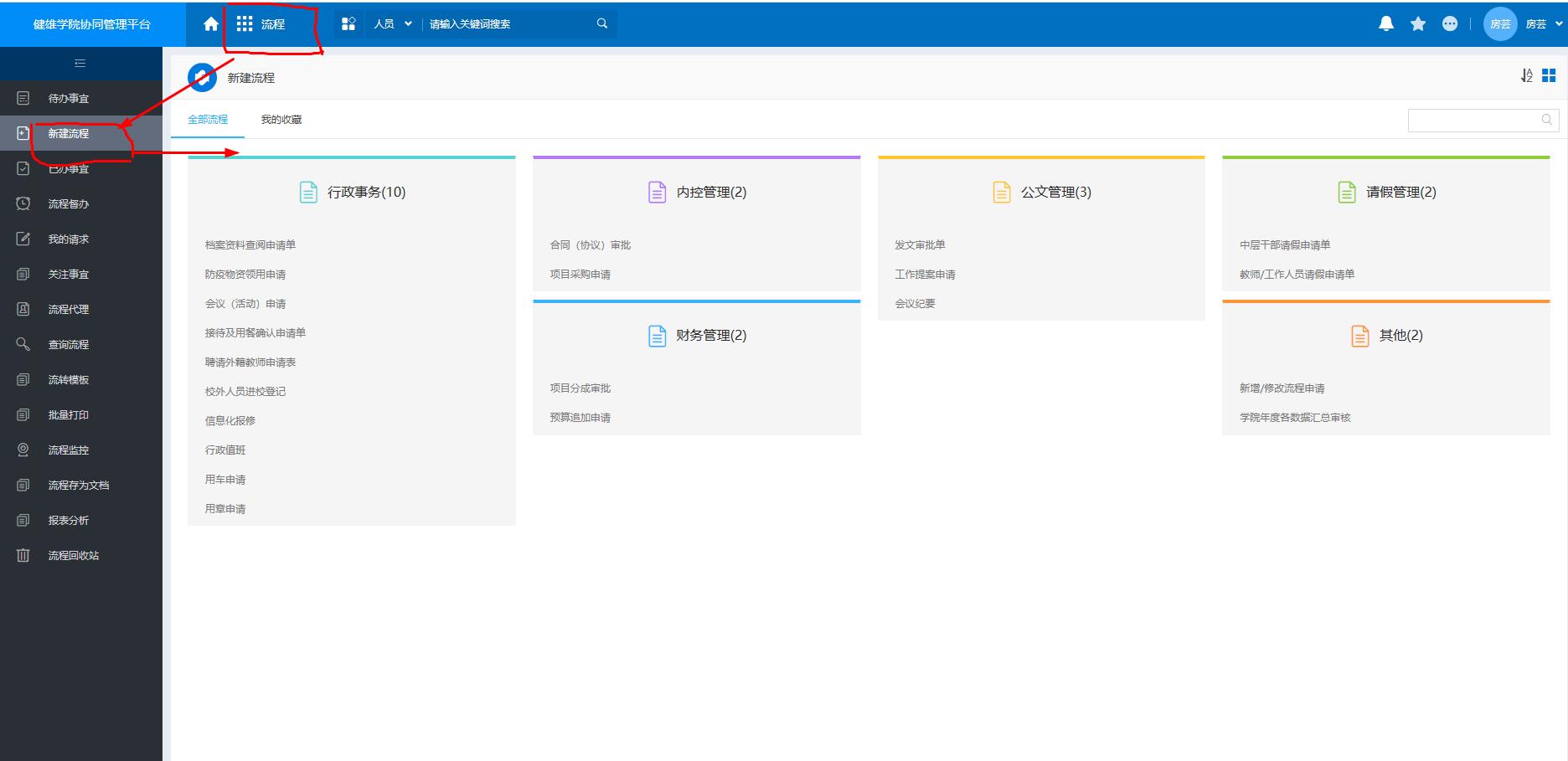Go to 查询流程 in sidebar
The image size is (1568, 761).
68,345
